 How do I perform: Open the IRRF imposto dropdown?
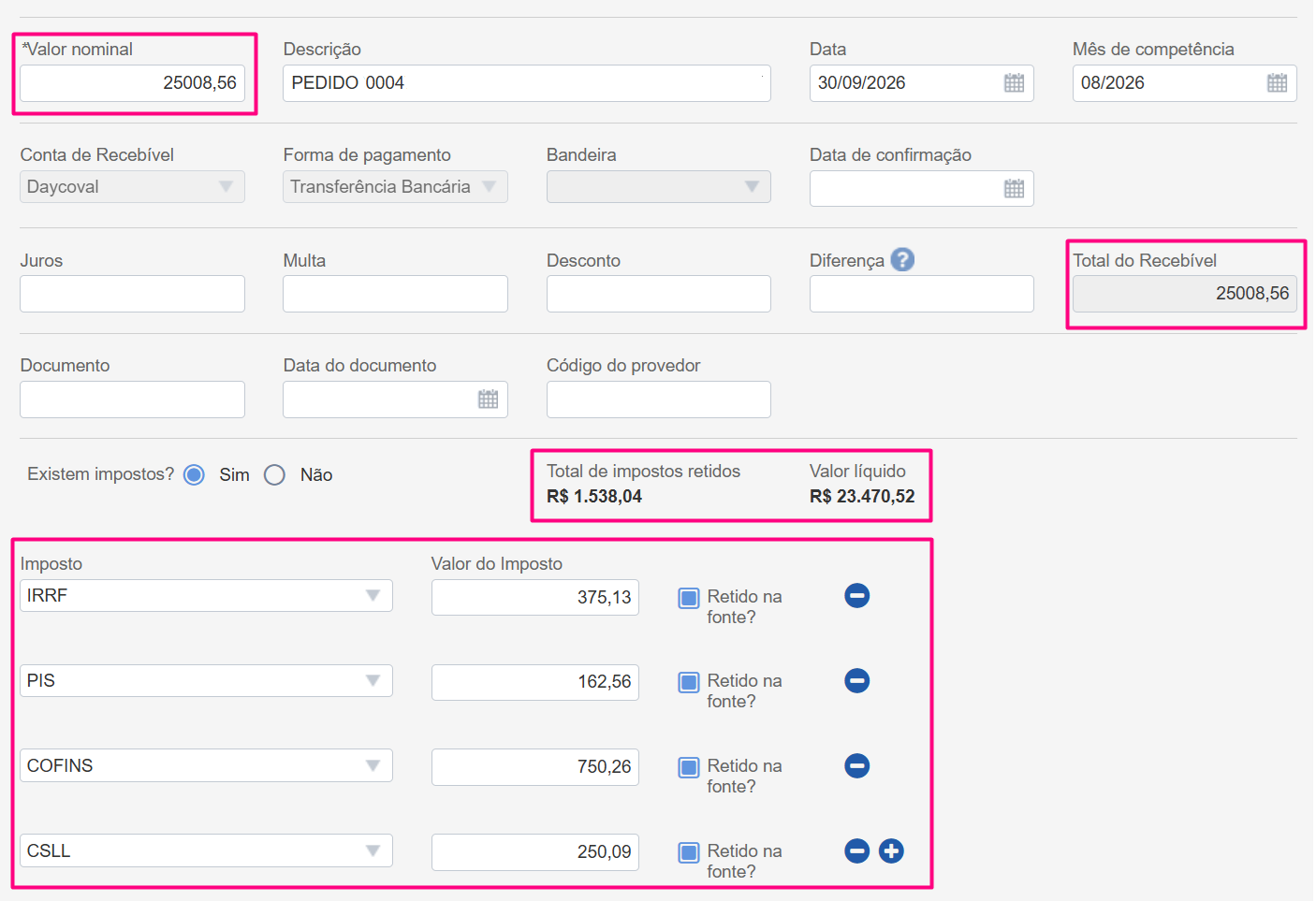(206, 596)
